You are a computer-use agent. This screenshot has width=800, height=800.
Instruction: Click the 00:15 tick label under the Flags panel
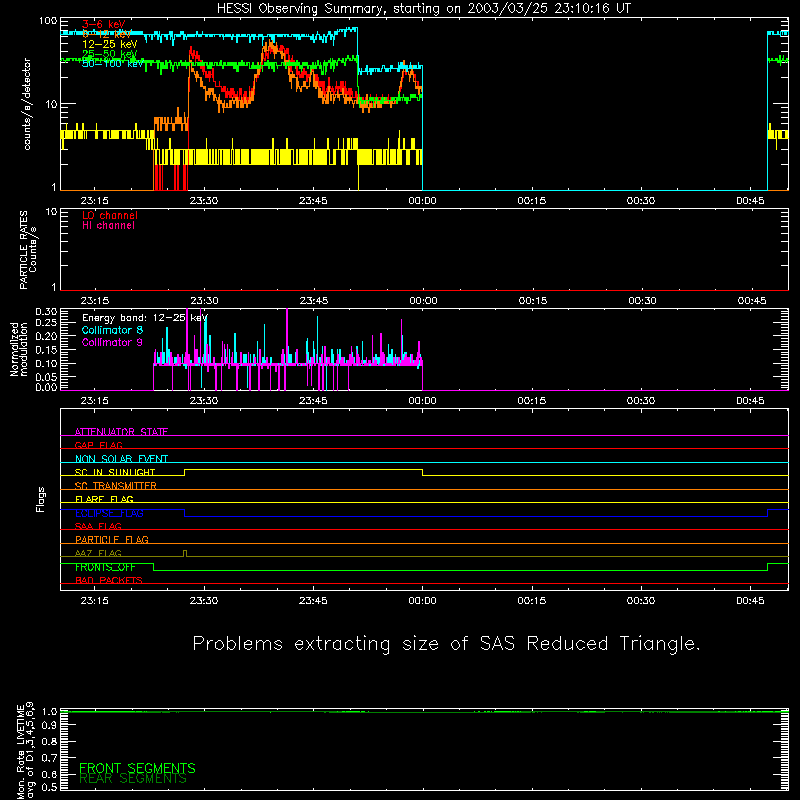point(532,601)
